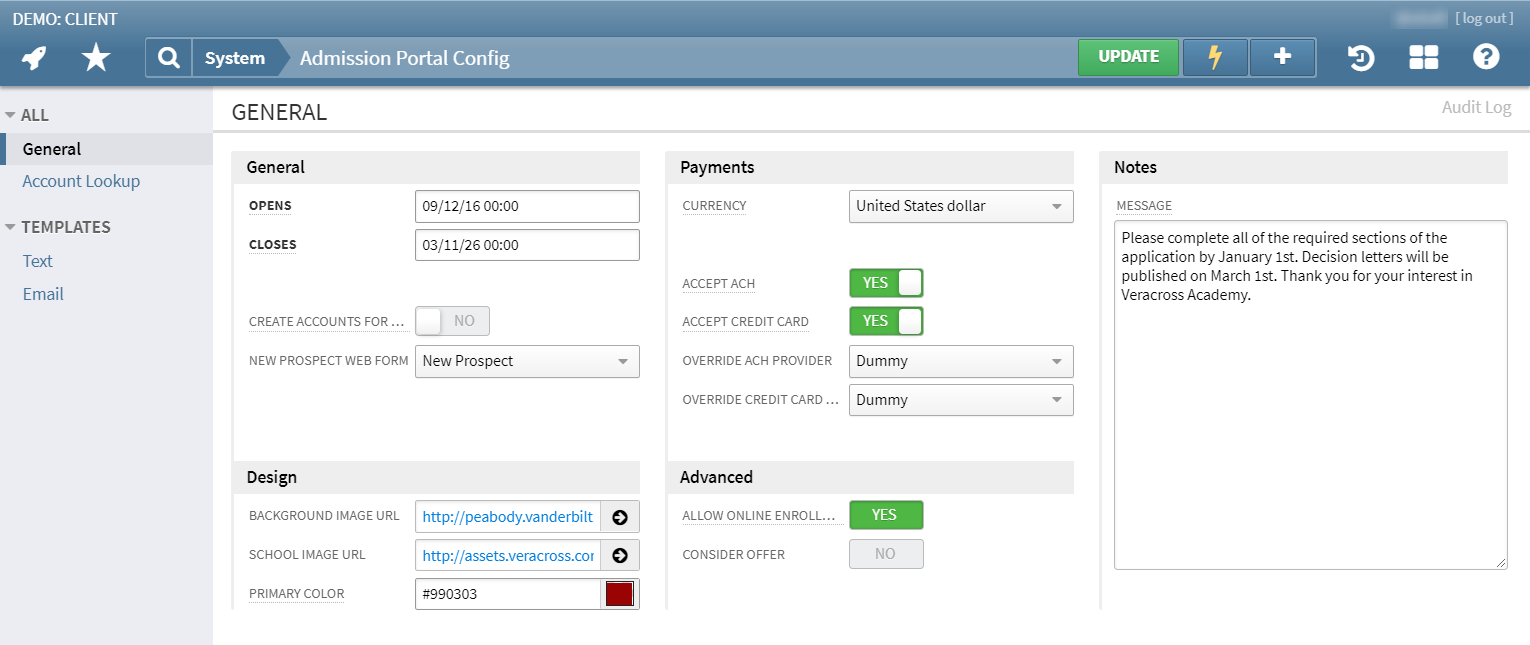This screenshot has width=1530, height=645.
Task: Open the Override ACH Provider dropdown
Action: (x=960, y=361)
